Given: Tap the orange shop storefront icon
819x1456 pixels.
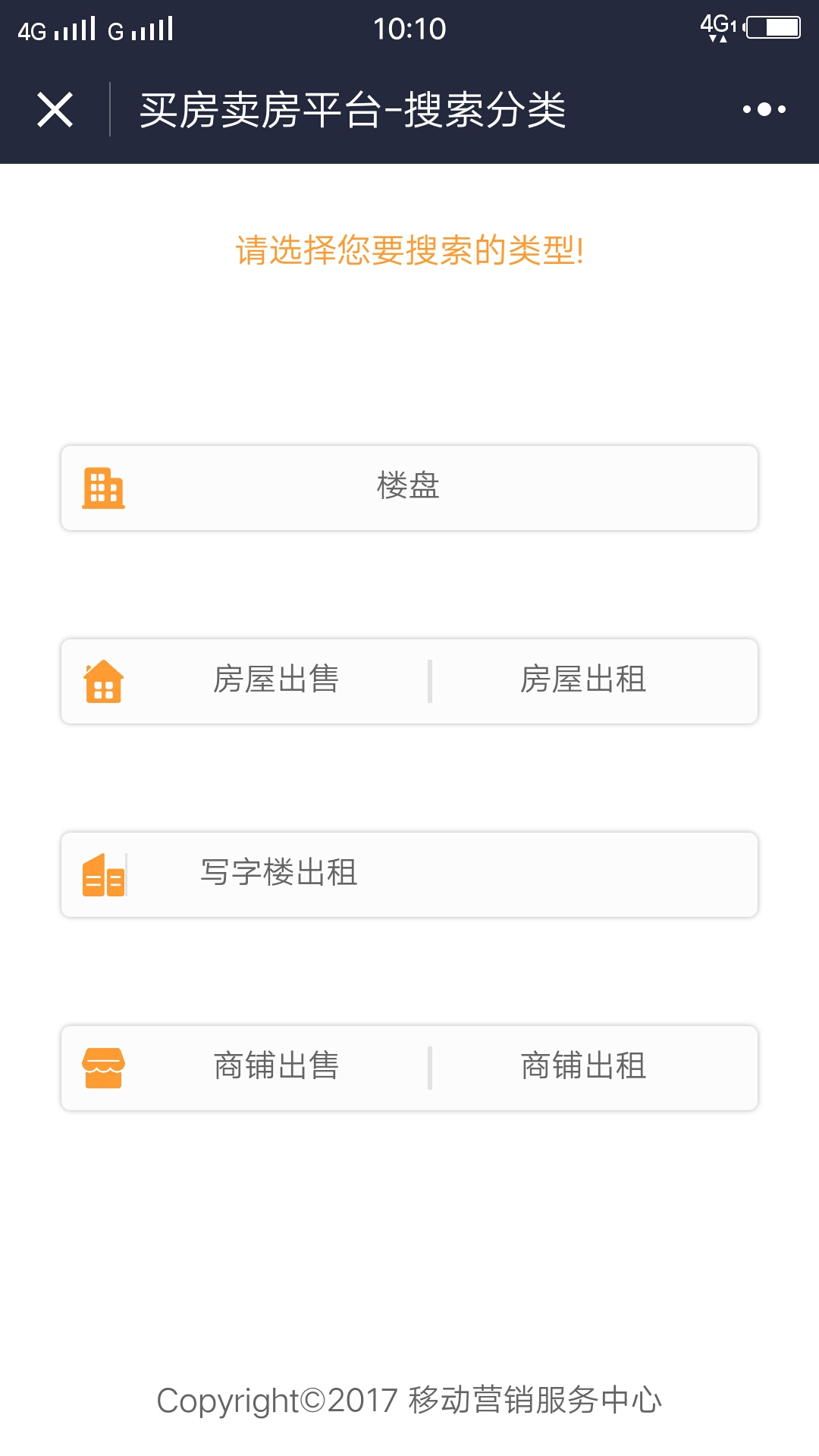Looking at the screenshot, I should (103, 1068).
